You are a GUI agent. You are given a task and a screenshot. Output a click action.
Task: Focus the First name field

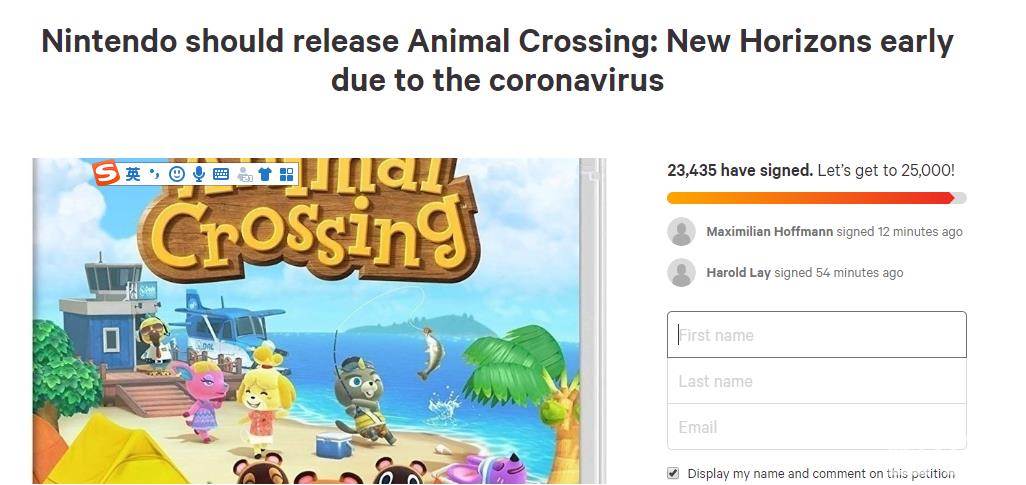(816, 335)
